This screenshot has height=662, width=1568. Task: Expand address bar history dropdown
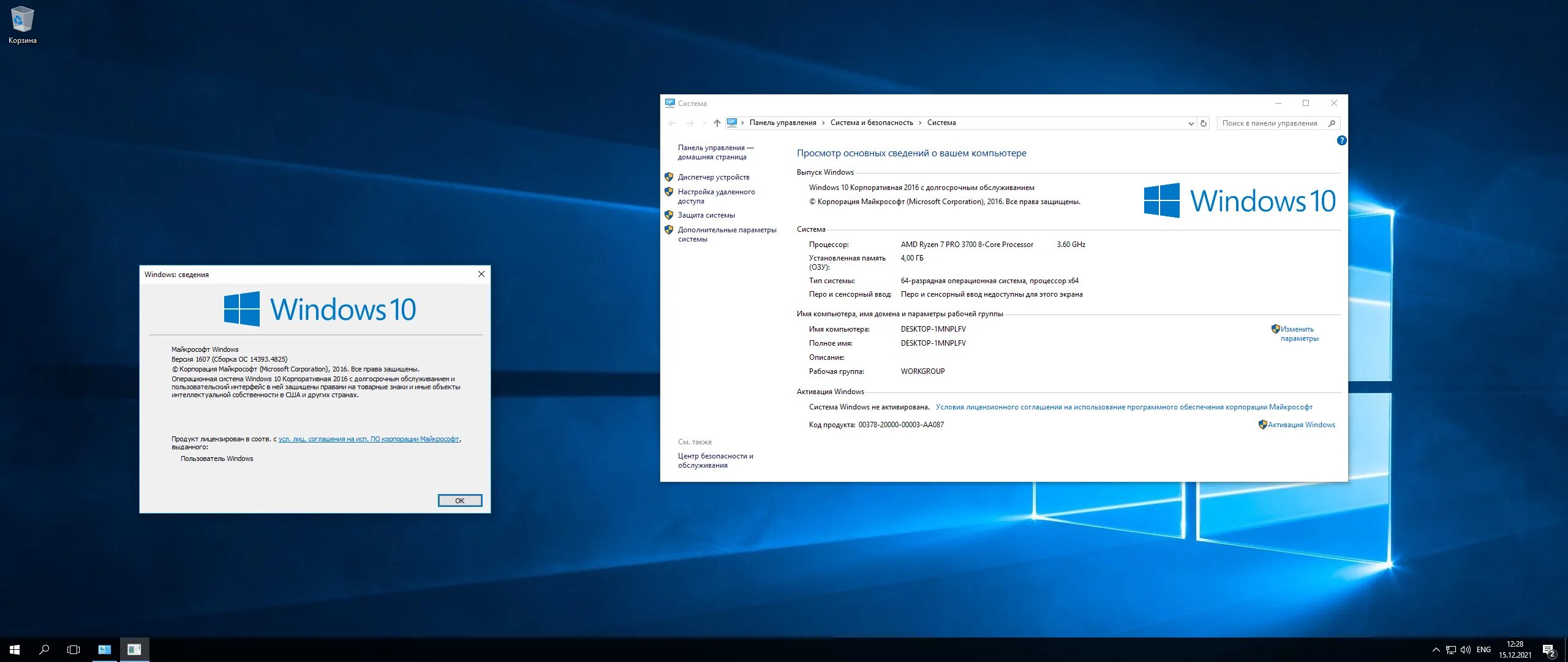coord(1191,123)
